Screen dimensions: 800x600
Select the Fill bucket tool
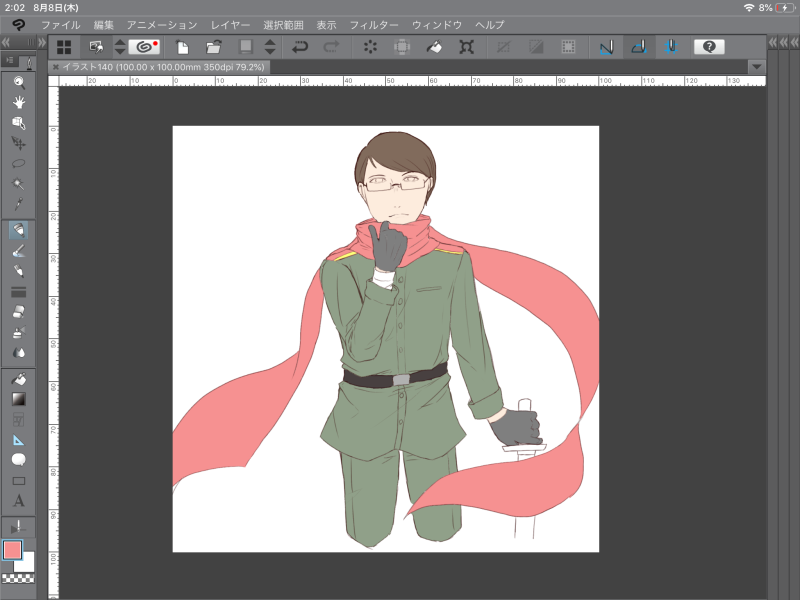(x=18, y=379)
